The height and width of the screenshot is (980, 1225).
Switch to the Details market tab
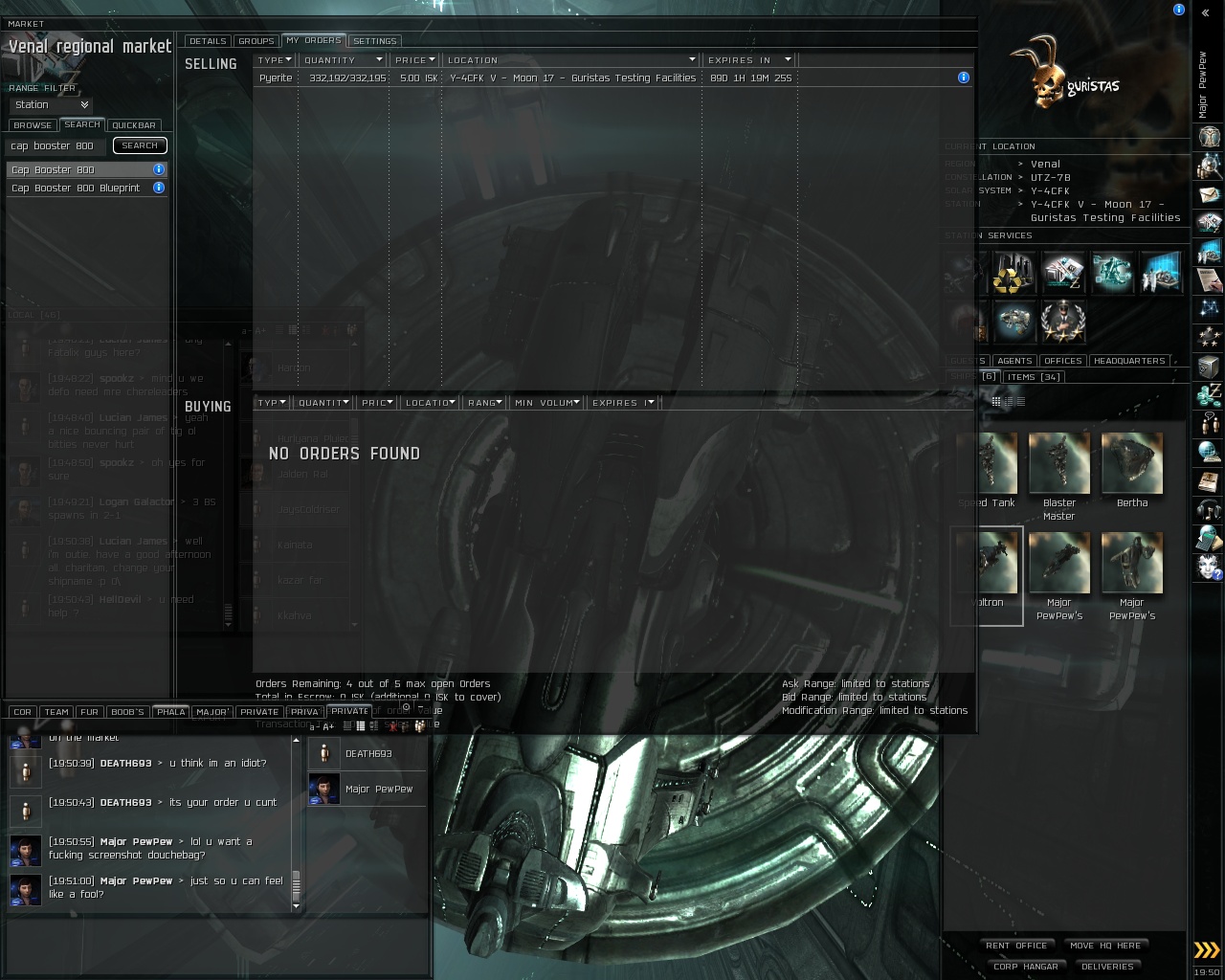208,41
